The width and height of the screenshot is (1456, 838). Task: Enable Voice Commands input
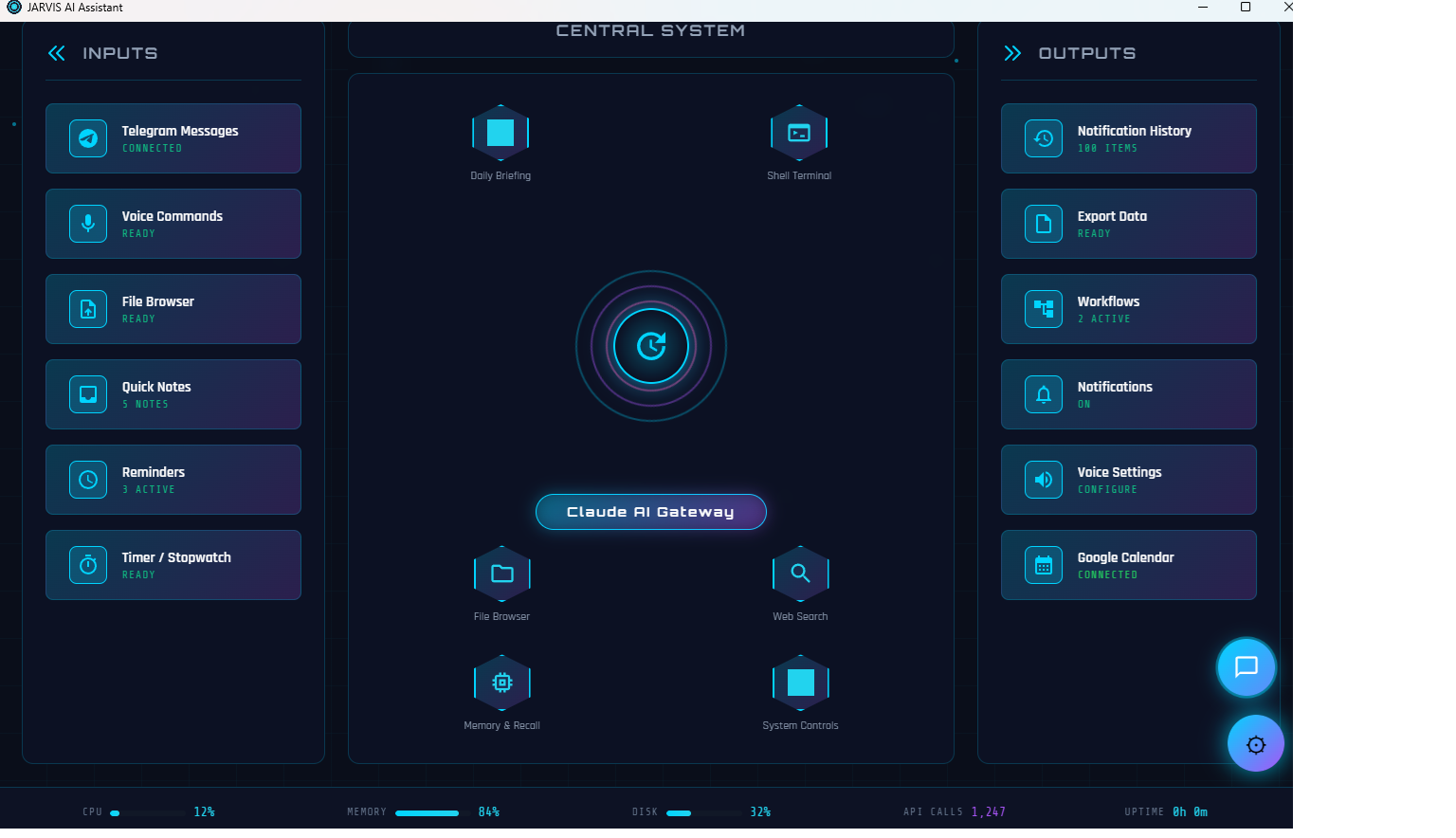coord(173,224)
